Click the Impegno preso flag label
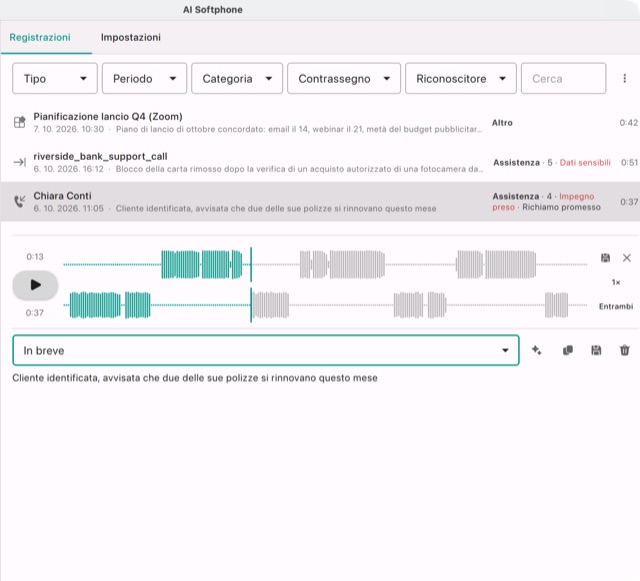This screenshot has width=640, height=581. 543,202
